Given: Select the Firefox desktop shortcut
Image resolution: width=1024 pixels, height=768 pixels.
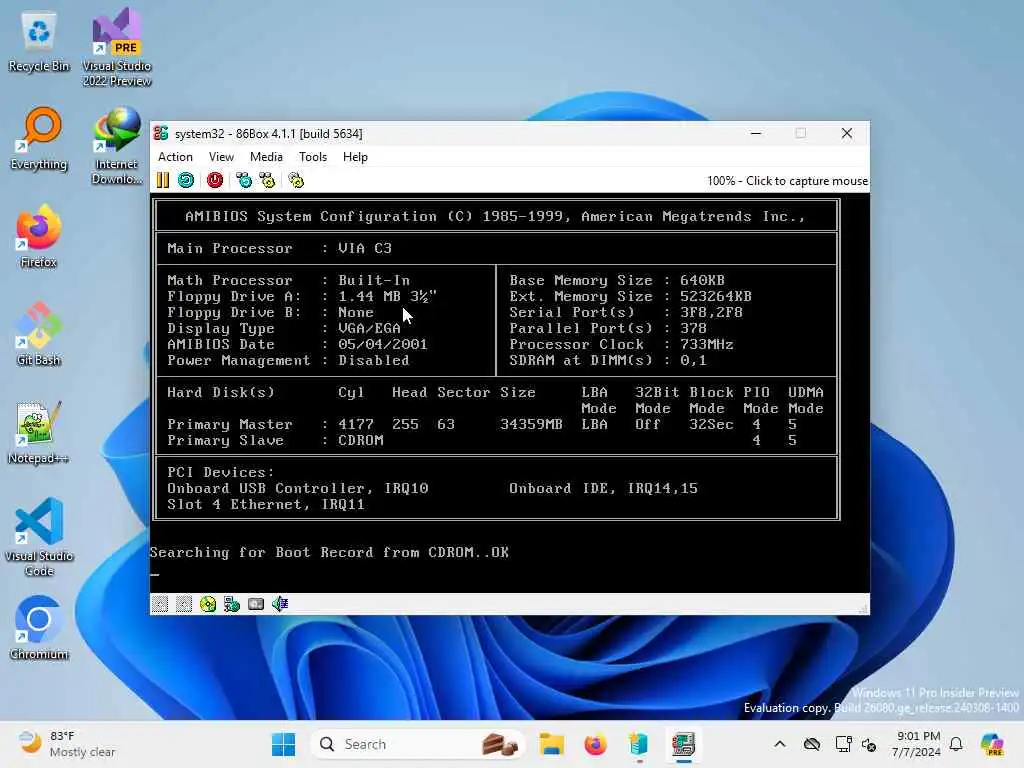Looking at the screenshot, I should tap(39, 236).
